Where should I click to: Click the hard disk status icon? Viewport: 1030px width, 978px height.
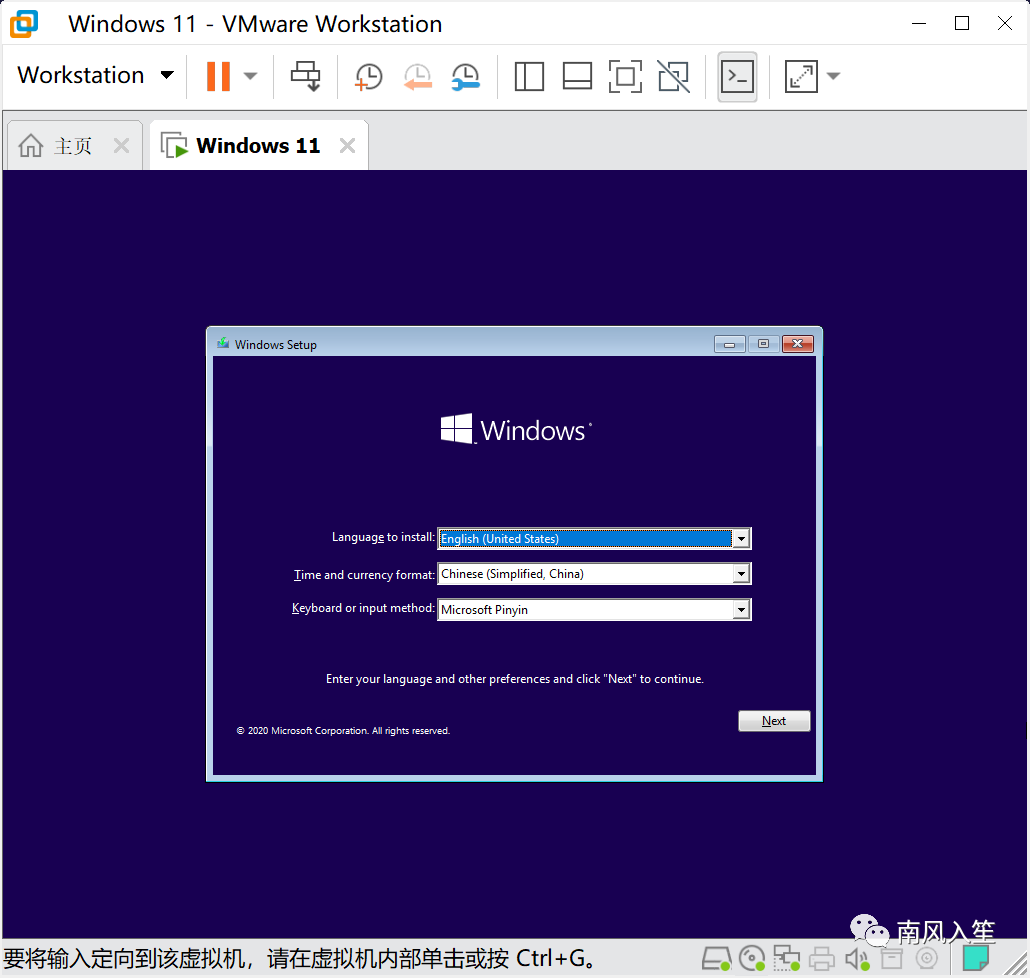coord(716,959)
